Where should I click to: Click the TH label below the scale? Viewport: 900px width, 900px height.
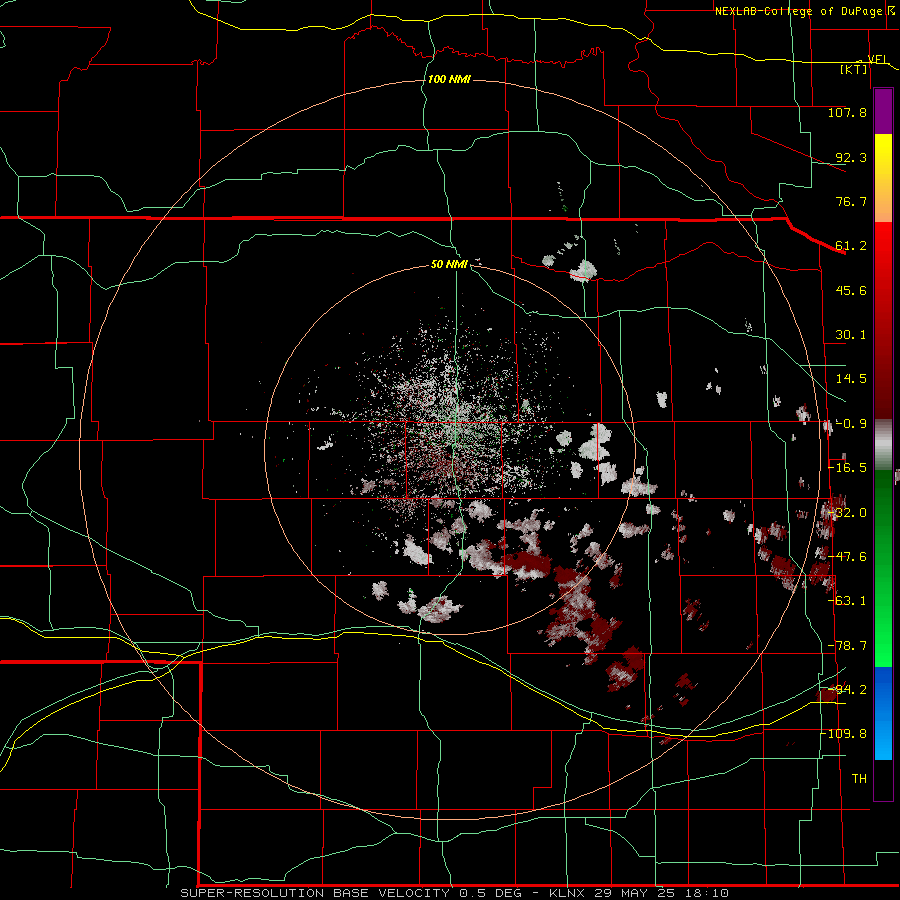(x=859, y=779)
